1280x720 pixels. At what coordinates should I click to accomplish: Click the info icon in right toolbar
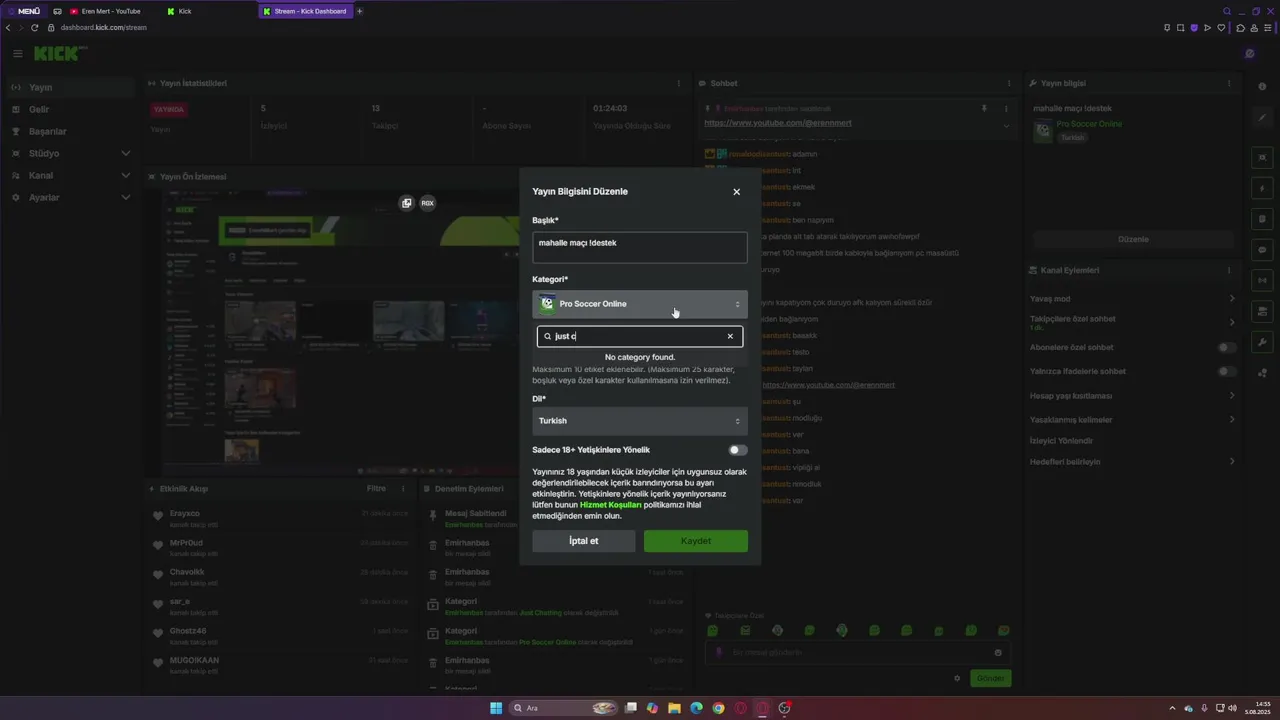point(1262,87)
